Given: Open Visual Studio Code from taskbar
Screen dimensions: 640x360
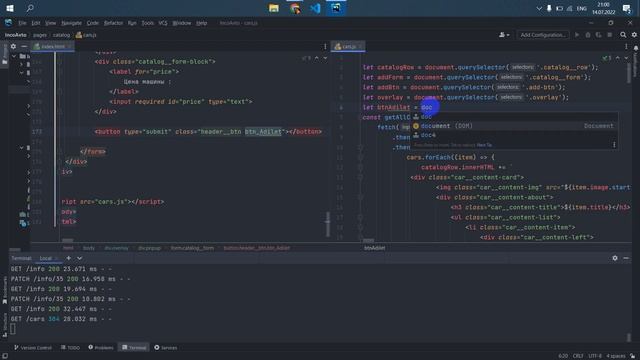Looking at the screenshot, I should click(x=315, y=8).
